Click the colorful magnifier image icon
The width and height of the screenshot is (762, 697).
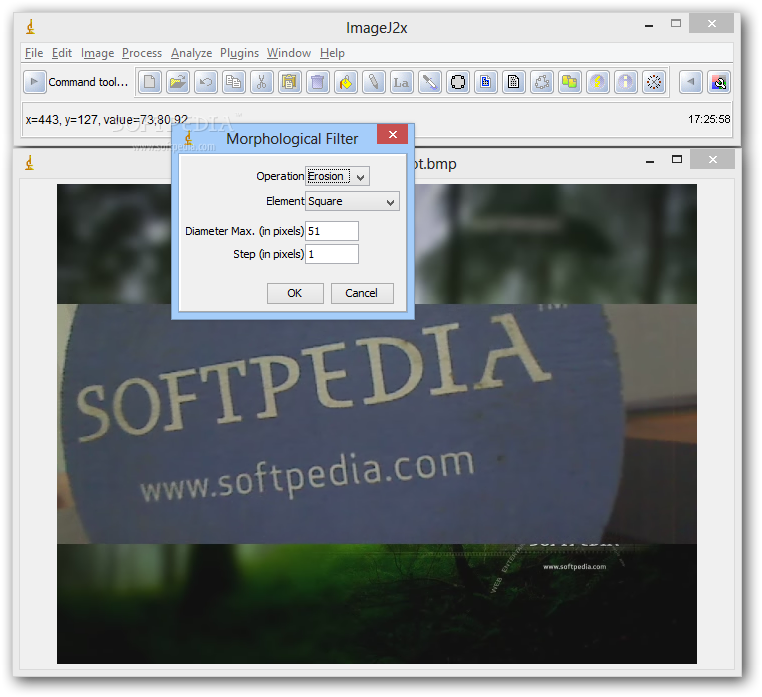pos(719,82)
